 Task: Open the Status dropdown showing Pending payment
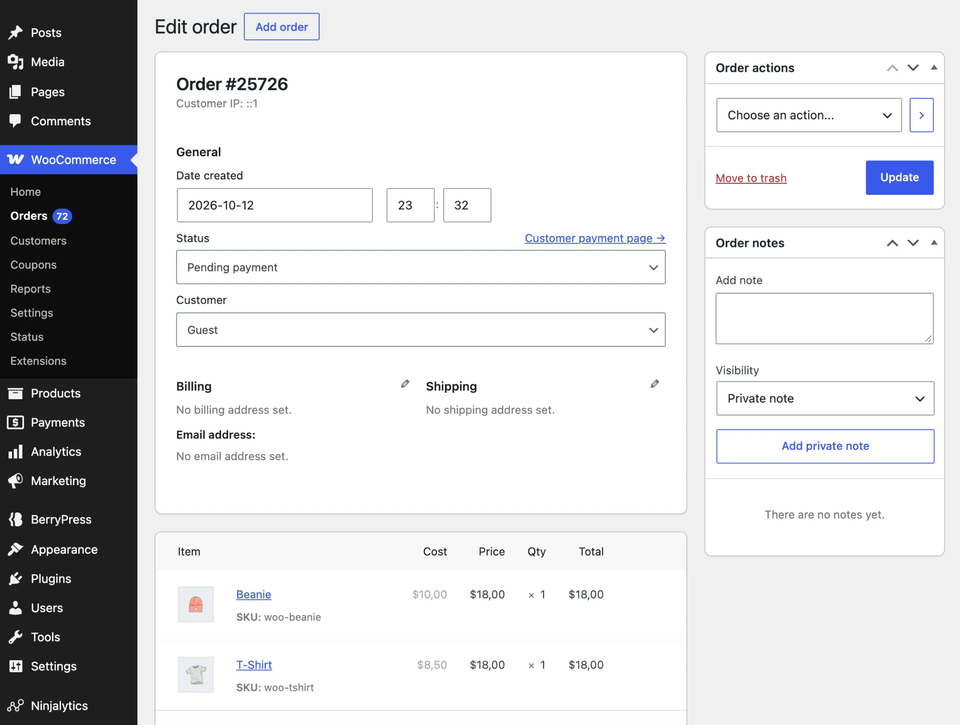421,267
